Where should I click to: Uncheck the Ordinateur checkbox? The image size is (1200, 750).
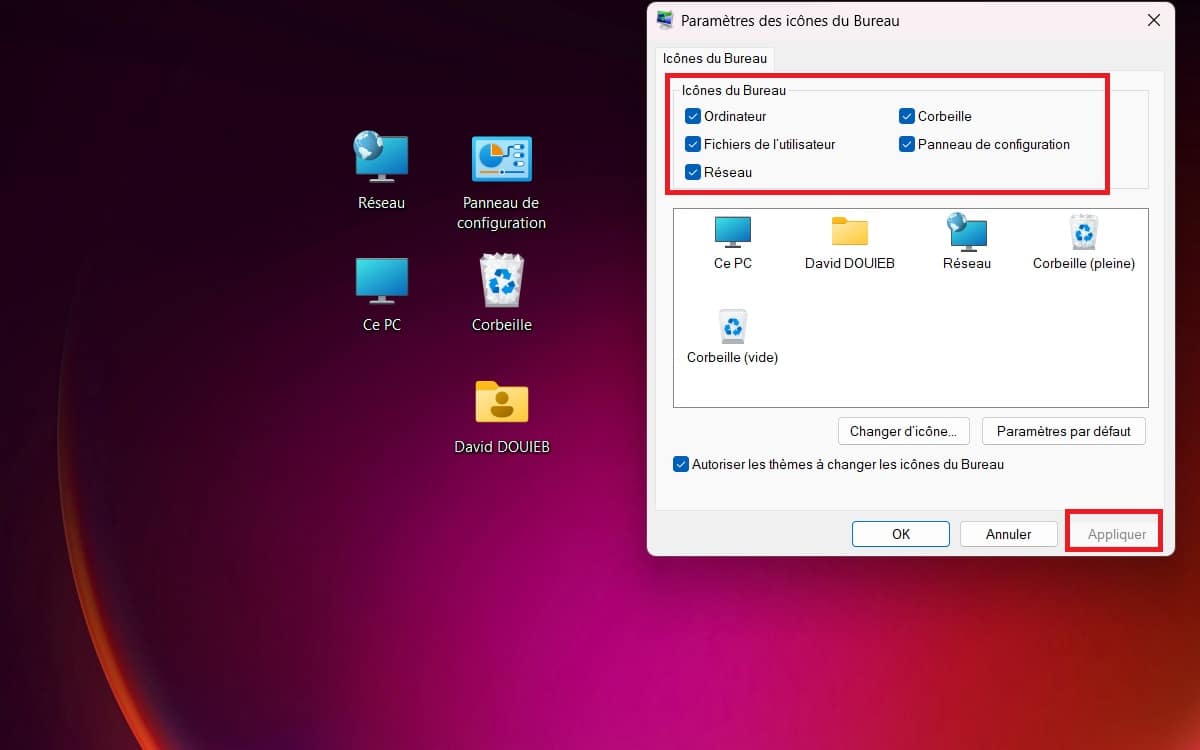(693, 116)
